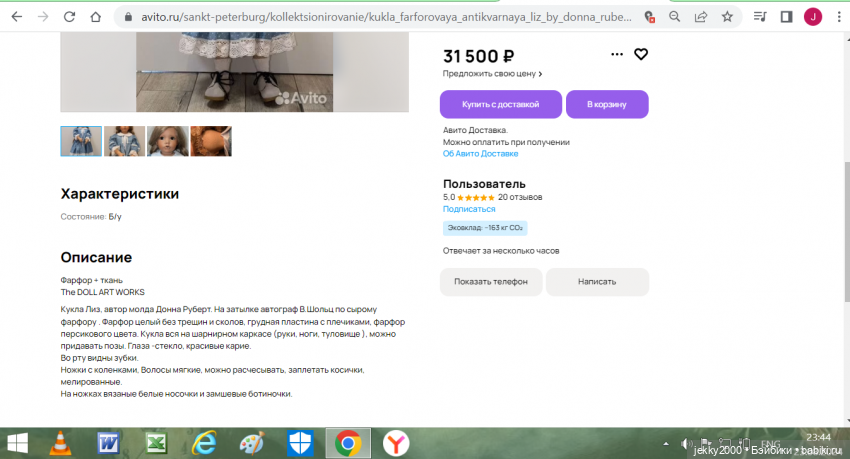Follow the seller via Подписаться
This screenshot has height=459, width=850.
point(469,209)
